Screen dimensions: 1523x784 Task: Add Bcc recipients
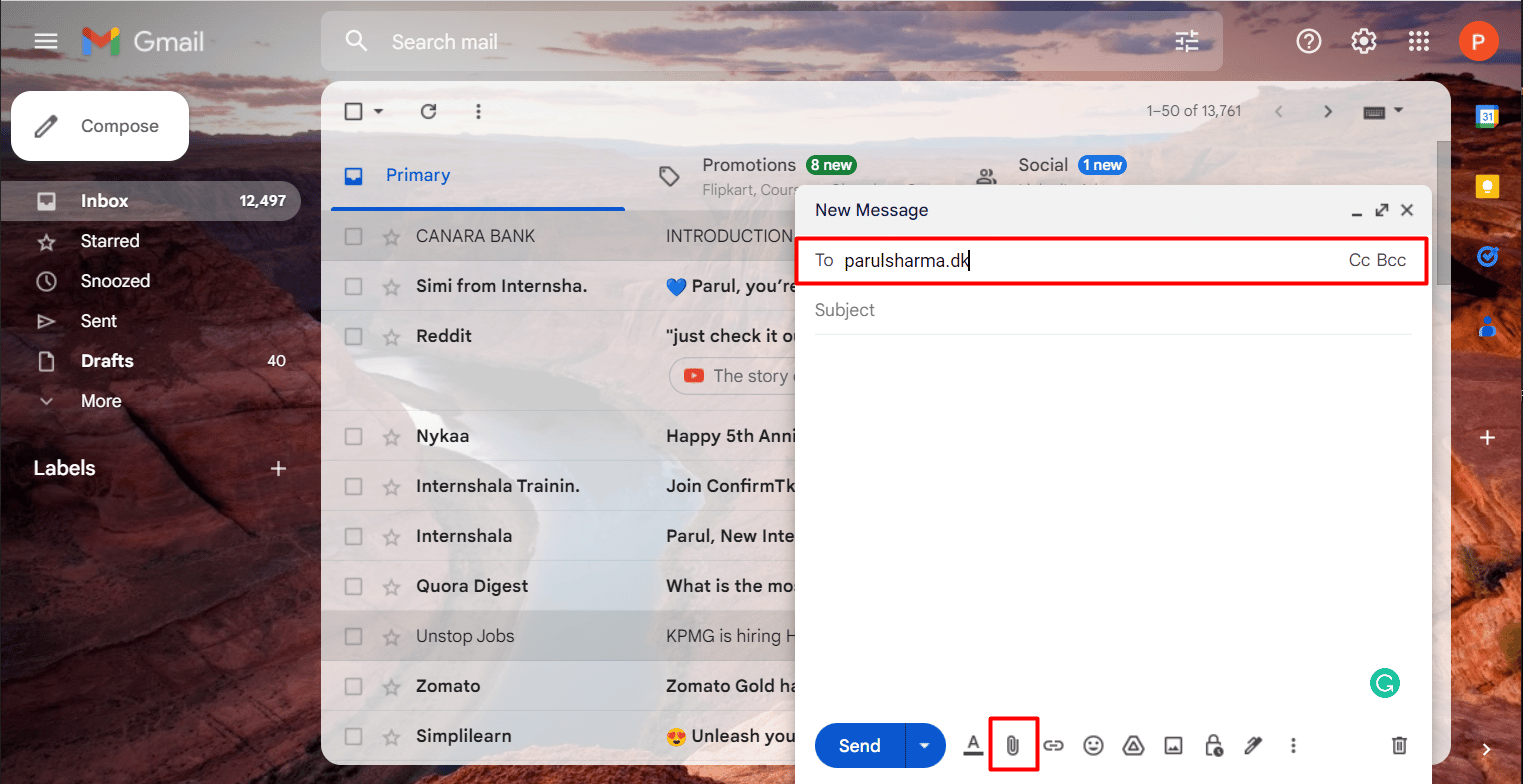[1391, 260]
